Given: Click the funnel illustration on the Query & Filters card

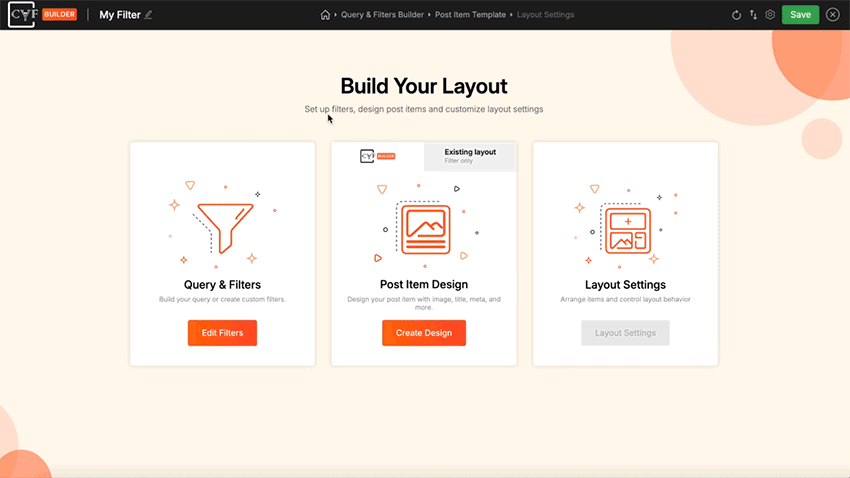Looking at the screenshot, I should [223, 225].
